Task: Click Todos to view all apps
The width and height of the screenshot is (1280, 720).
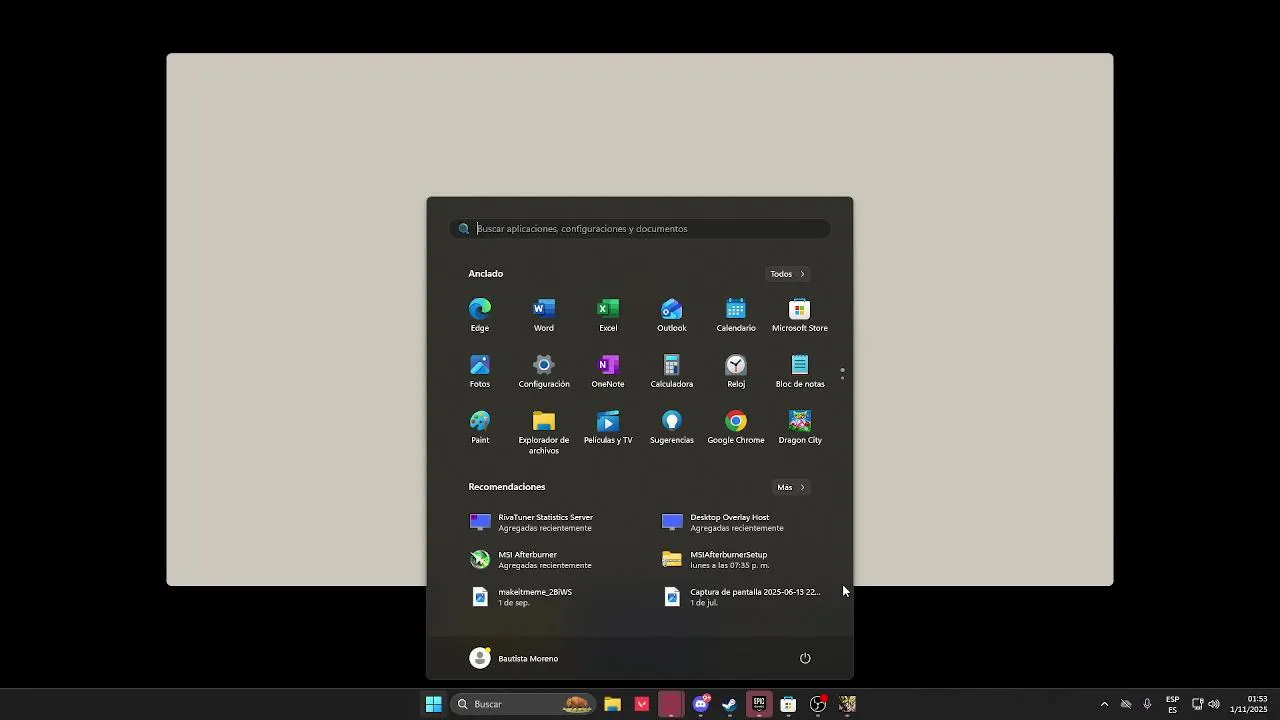Action: click(x=788, y=274)
